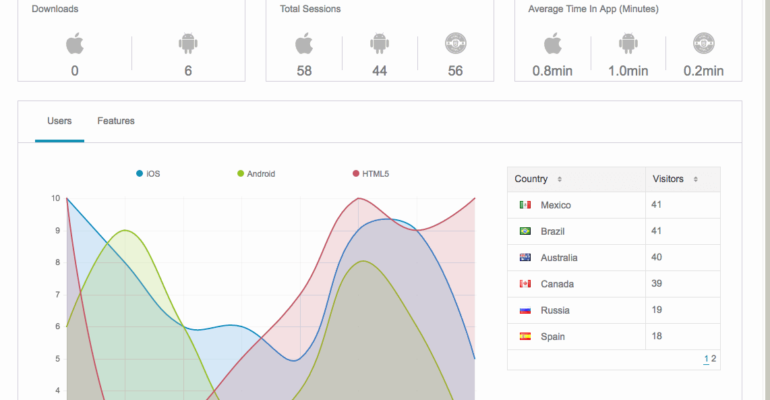This screenshot has width=770, height=400.
Task: Click the Total Sessions card title
Action: 310,9
